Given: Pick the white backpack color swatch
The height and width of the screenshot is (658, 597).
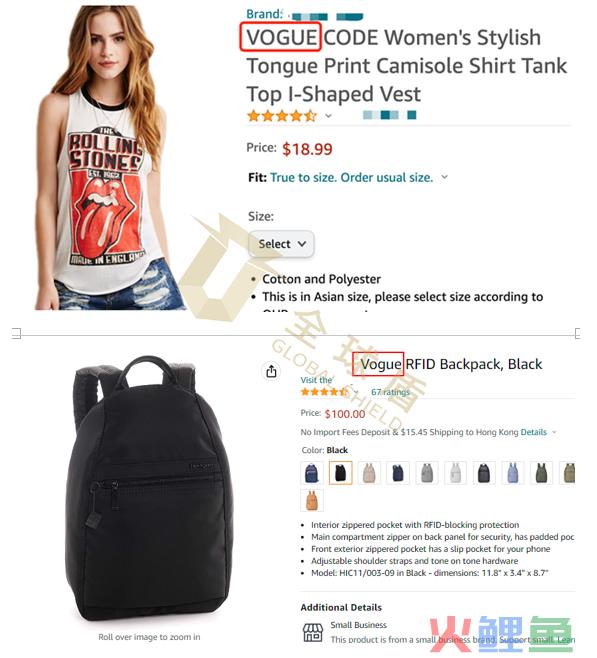Looking at the screenshot, I should (x=455, y=473).
